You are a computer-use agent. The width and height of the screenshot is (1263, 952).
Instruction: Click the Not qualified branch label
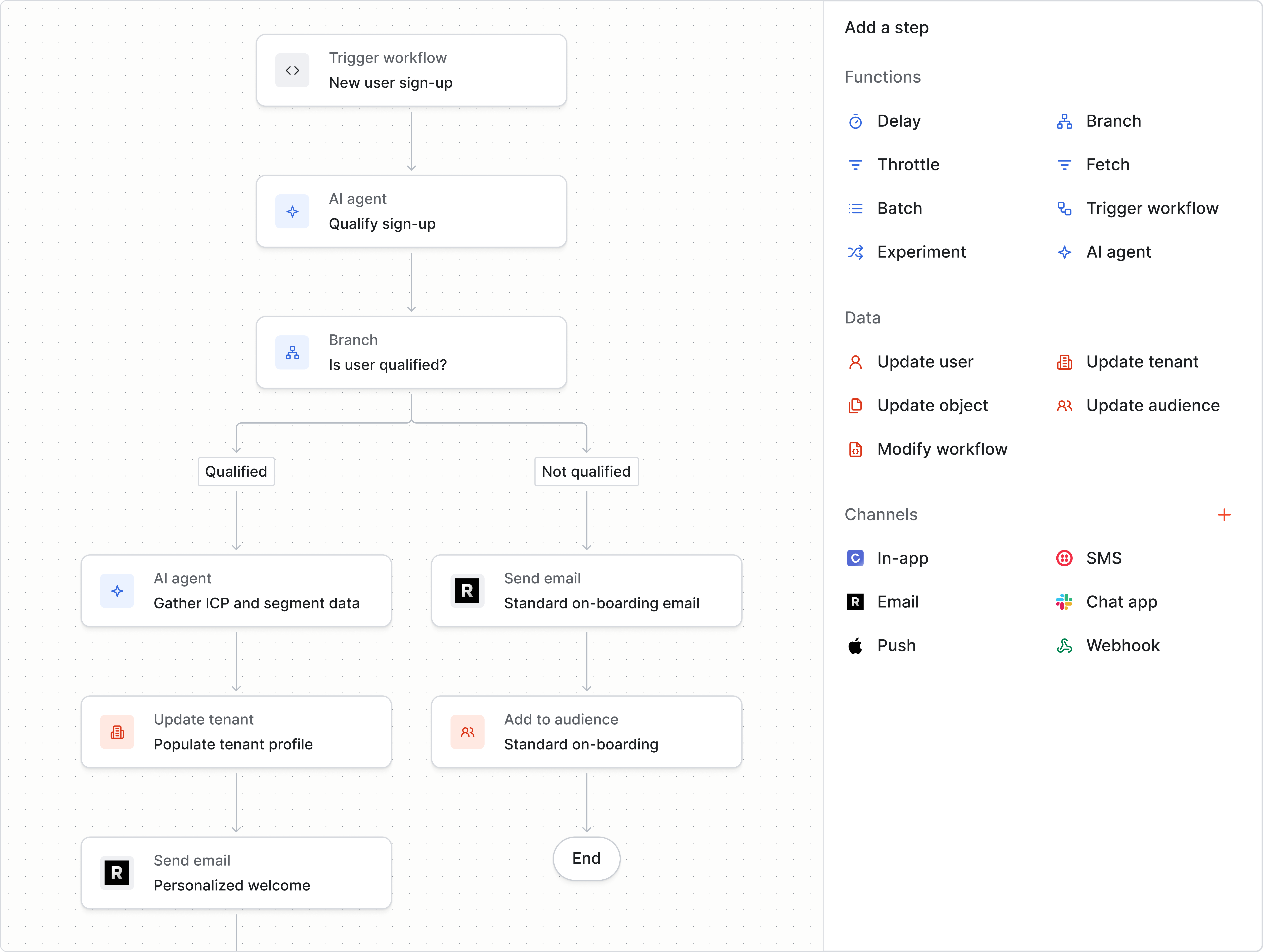[586, 471]
